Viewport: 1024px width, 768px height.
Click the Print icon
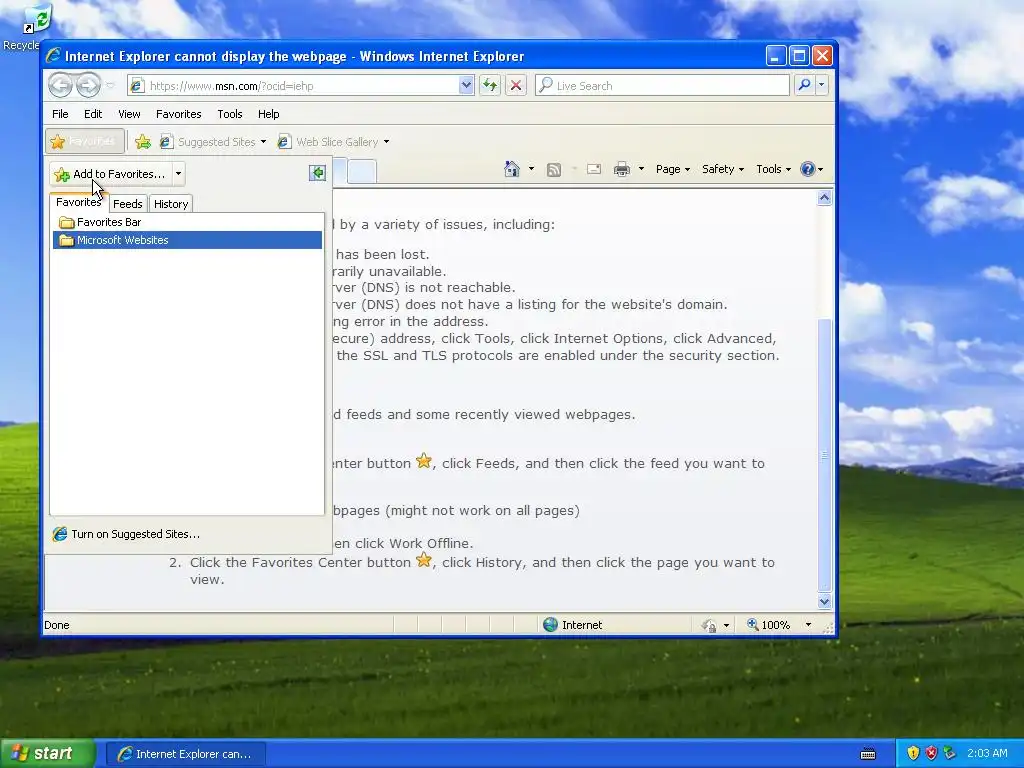click(x=622, y=169)
